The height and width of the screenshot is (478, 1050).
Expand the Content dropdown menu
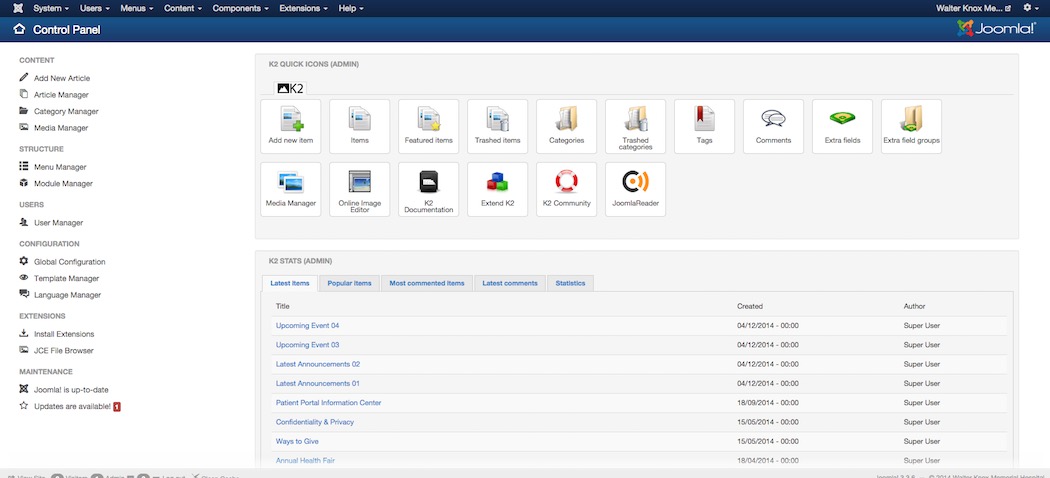coord(183,8)
